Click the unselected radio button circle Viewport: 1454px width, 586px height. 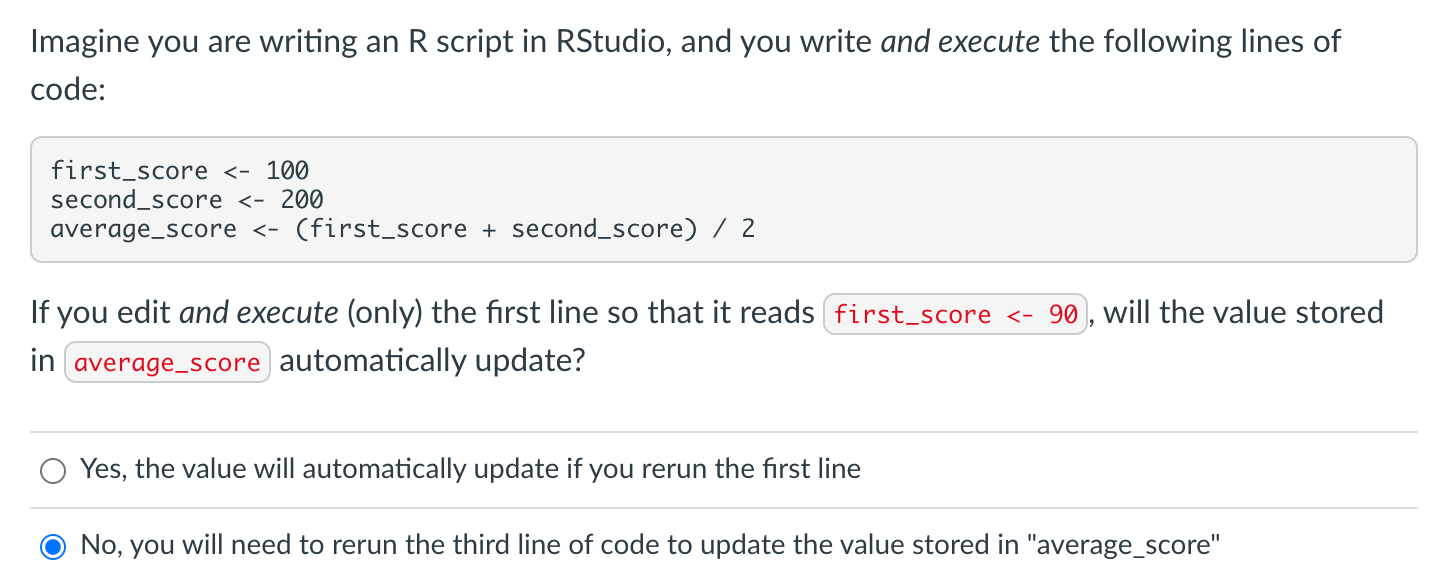pos(52,470)
